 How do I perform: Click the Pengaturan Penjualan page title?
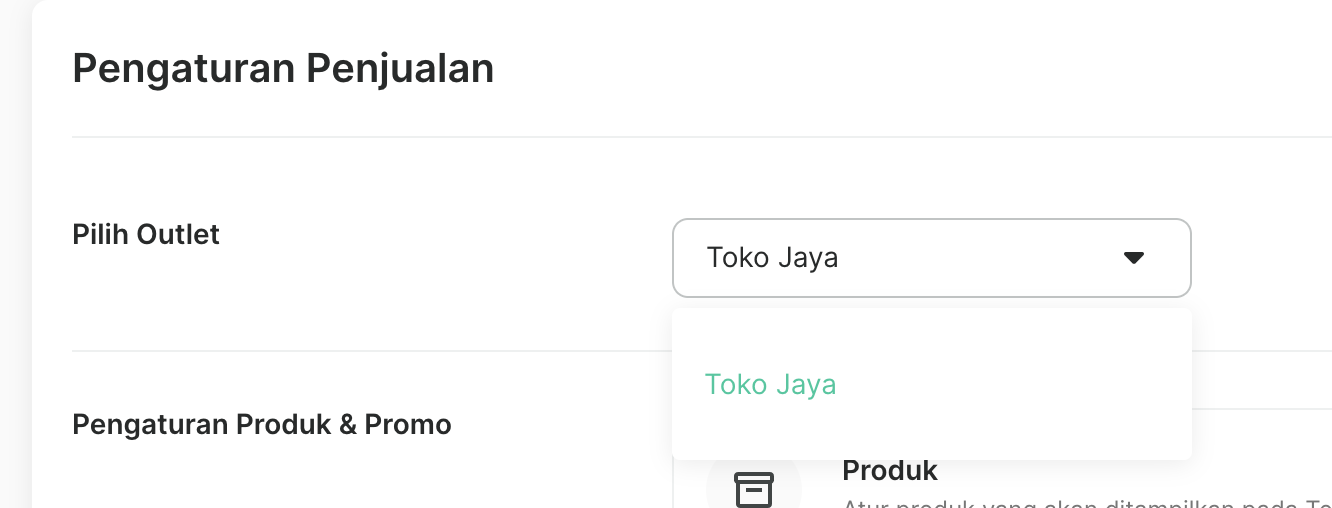click(x=283, y=69)
